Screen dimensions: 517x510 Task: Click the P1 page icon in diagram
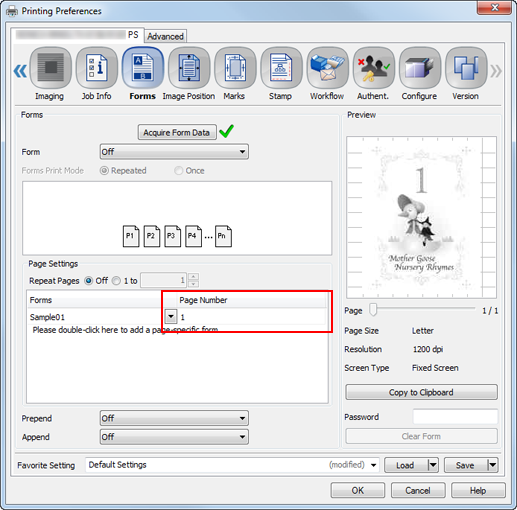coord(131,236)
